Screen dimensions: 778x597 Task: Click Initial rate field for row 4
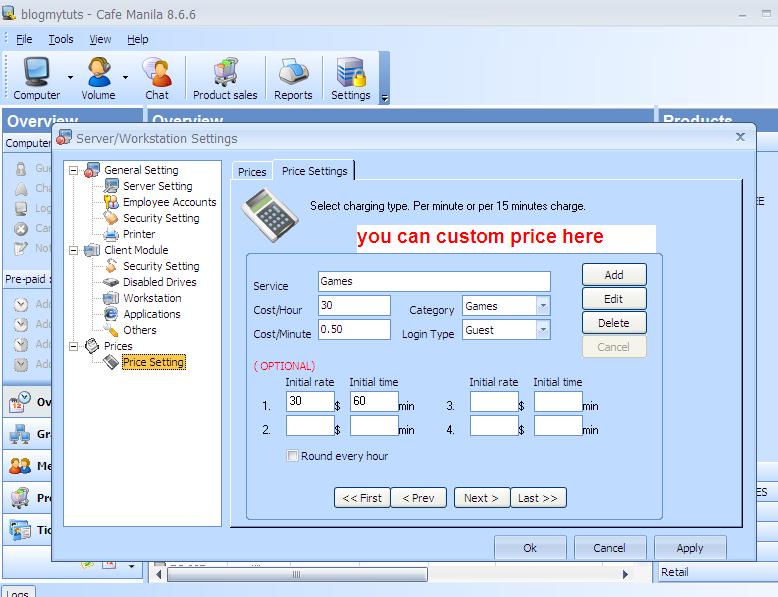494,426
